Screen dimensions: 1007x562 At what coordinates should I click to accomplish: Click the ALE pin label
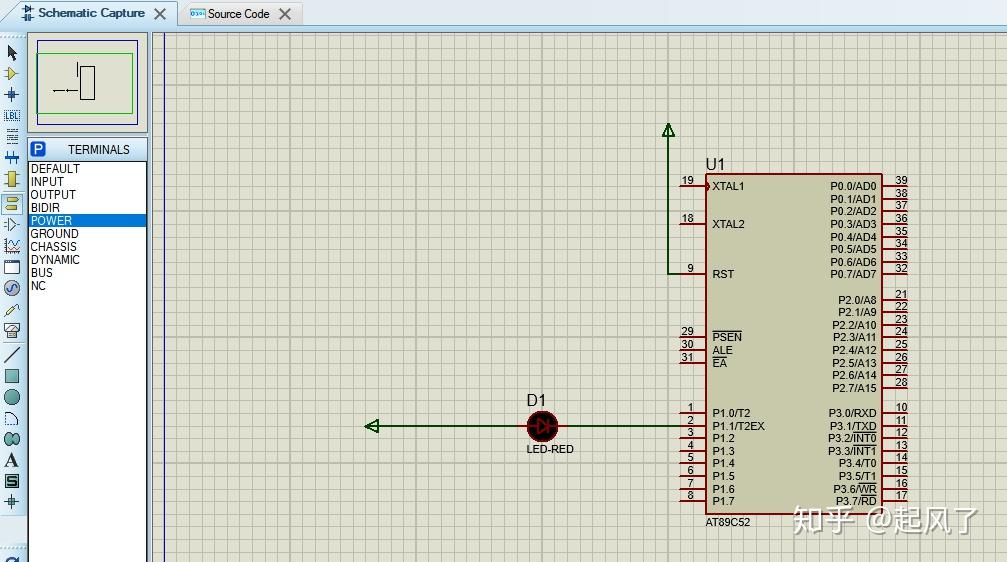(722, 350)
